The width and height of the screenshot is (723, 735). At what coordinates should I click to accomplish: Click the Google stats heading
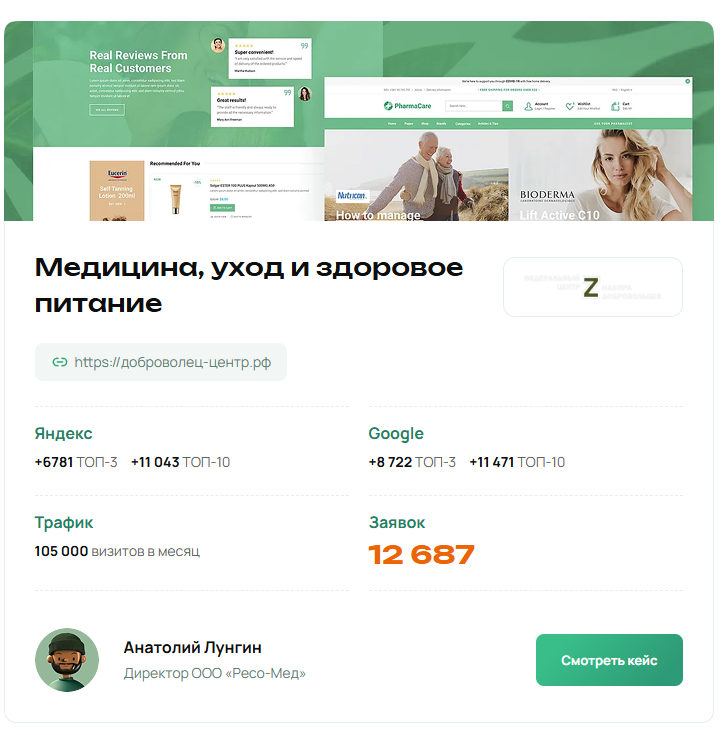coord(396,434)
